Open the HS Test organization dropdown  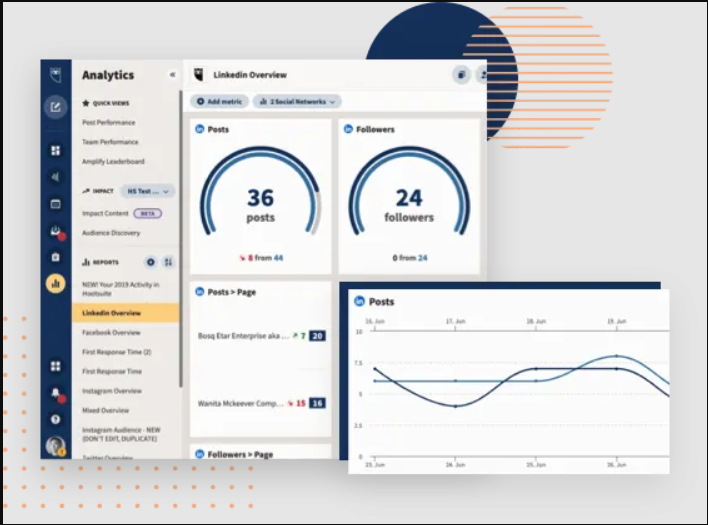[x=148, y=191]
